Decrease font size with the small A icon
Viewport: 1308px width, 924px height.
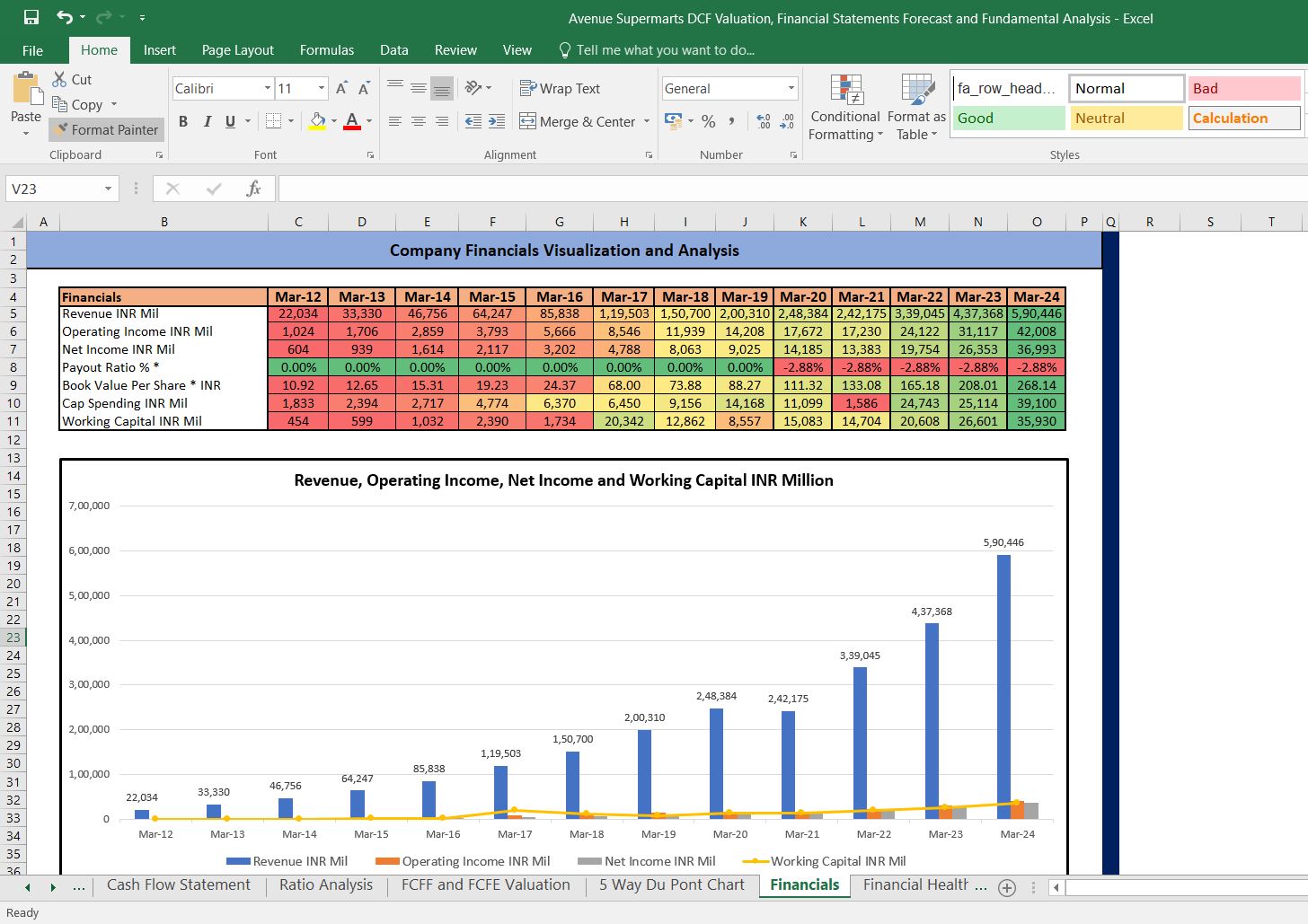364,88
